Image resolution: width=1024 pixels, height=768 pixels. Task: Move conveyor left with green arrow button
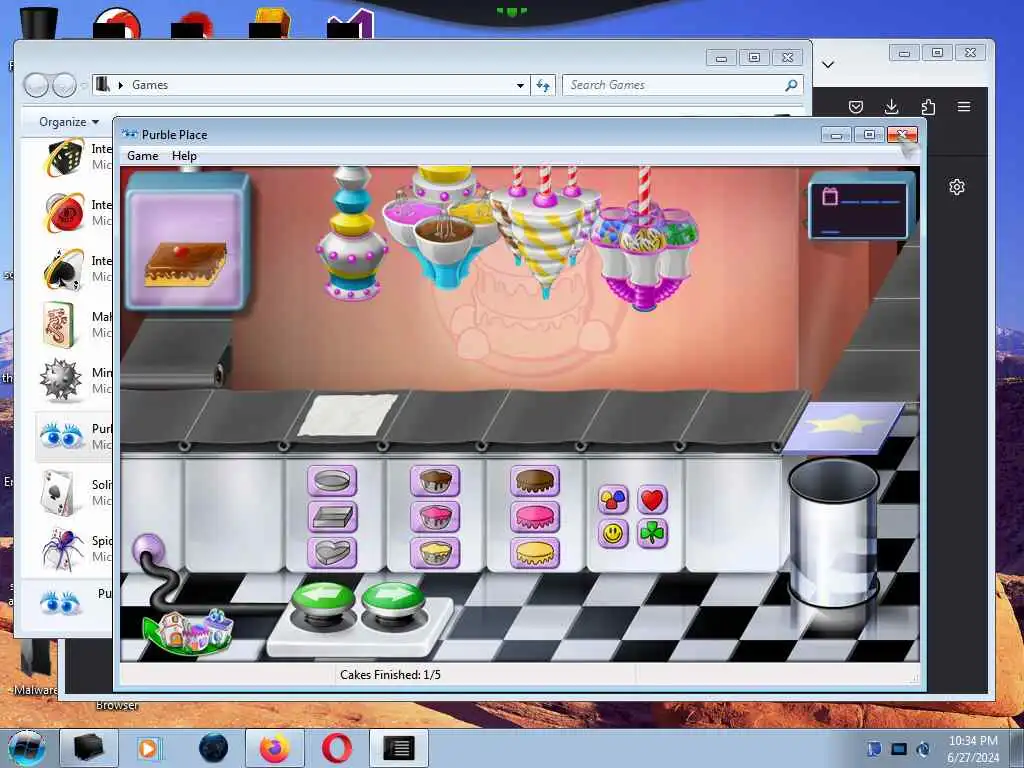(x=323, y=597)
